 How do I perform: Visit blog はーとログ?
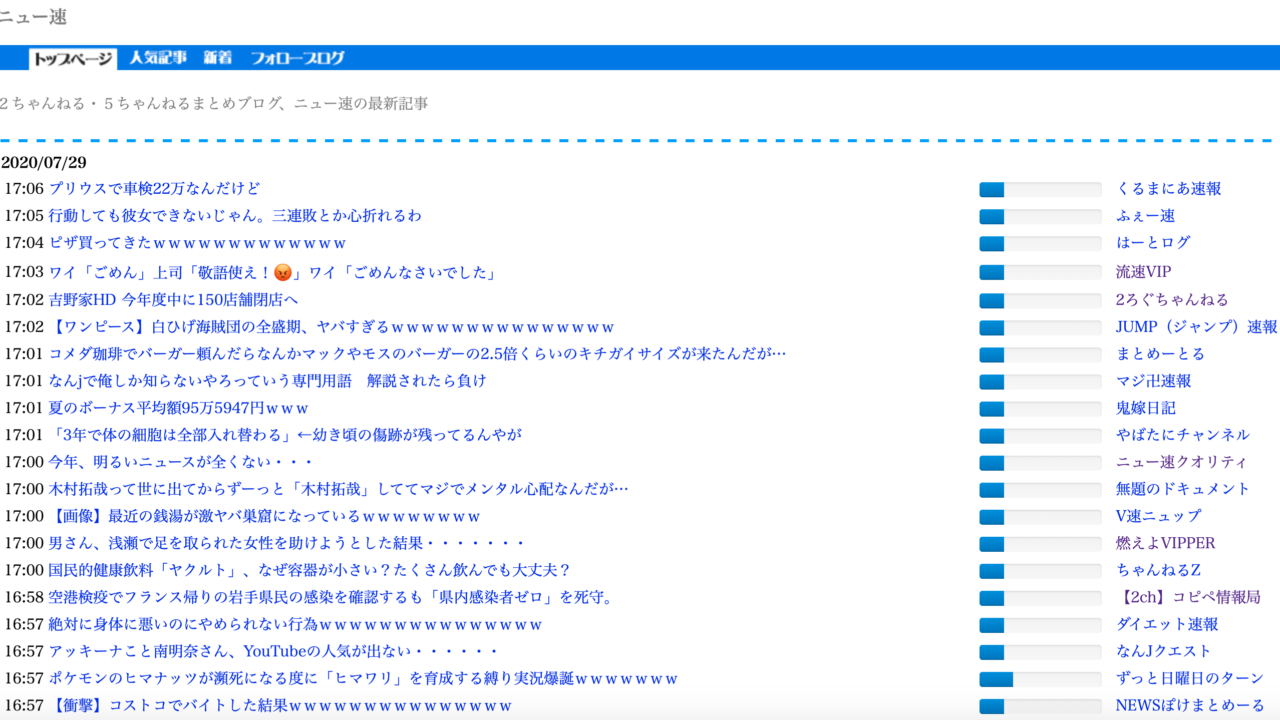tap(1154, 243)
